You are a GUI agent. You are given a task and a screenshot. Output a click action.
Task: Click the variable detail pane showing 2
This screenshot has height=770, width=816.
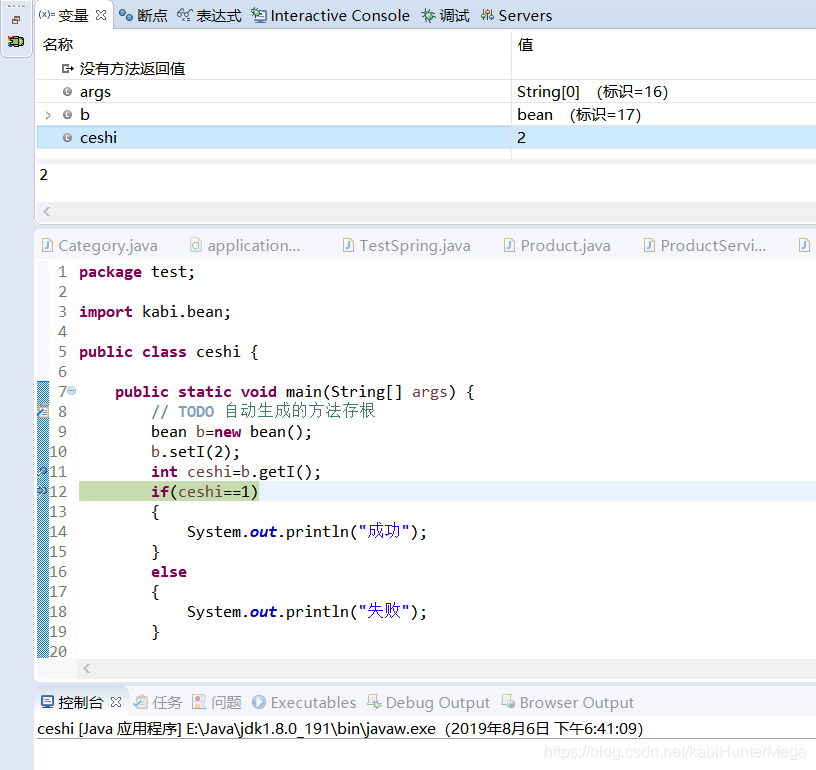(x=426, y=182)
